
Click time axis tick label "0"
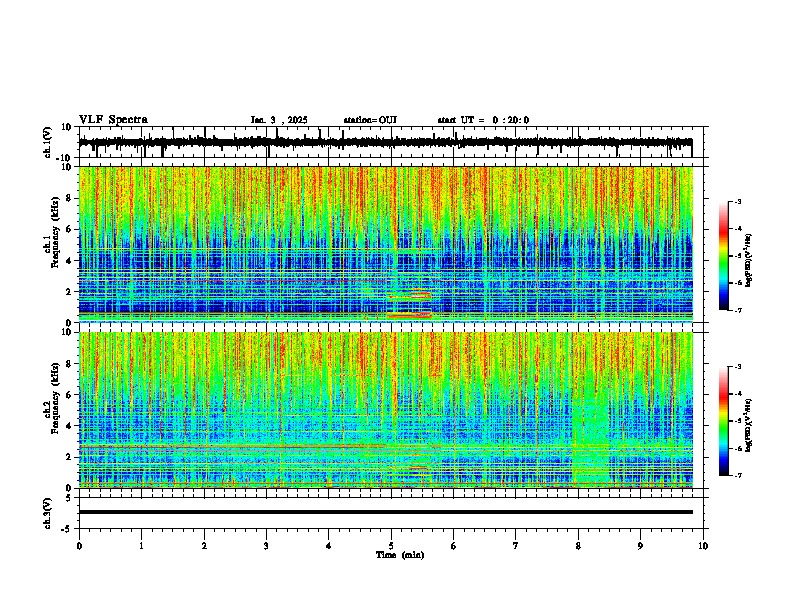click(79, 546)
